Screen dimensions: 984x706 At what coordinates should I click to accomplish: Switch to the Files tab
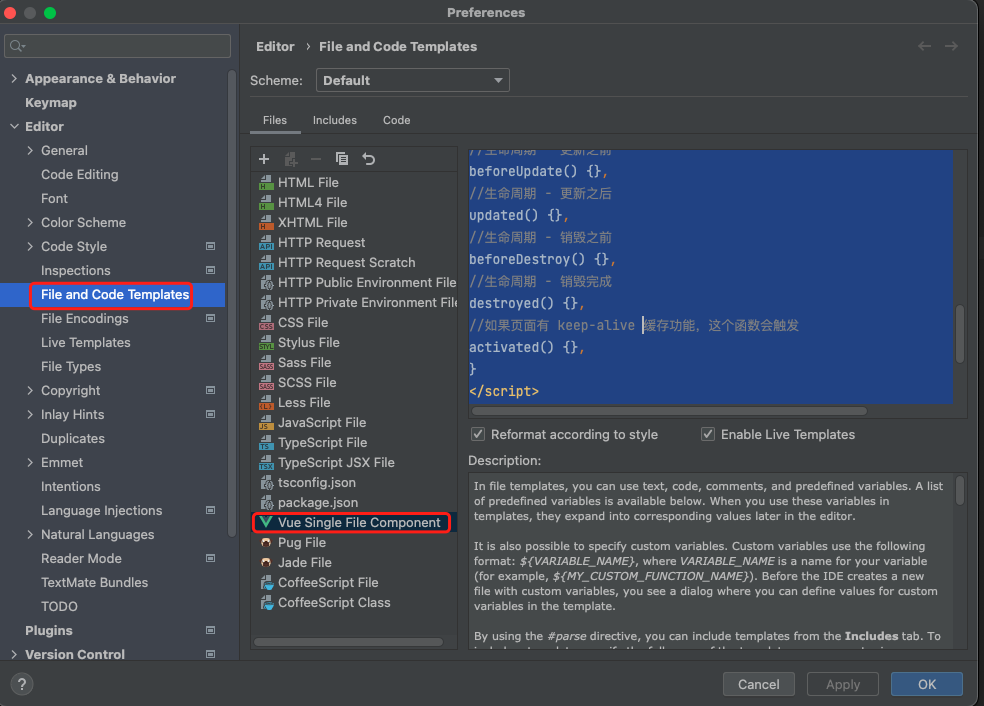coord(275,120)
